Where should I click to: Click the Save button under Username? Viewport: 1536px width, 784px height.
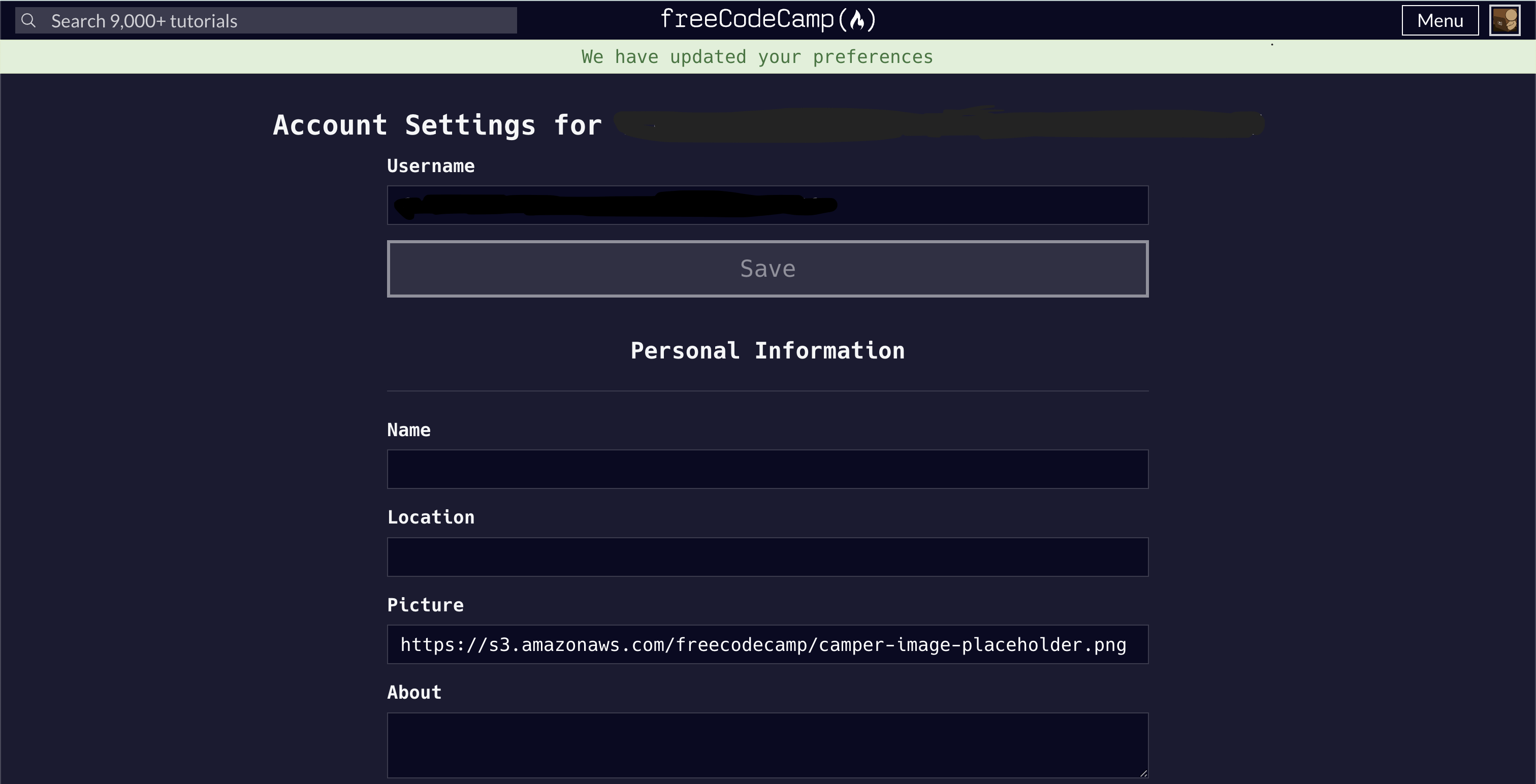pos(767,268)
